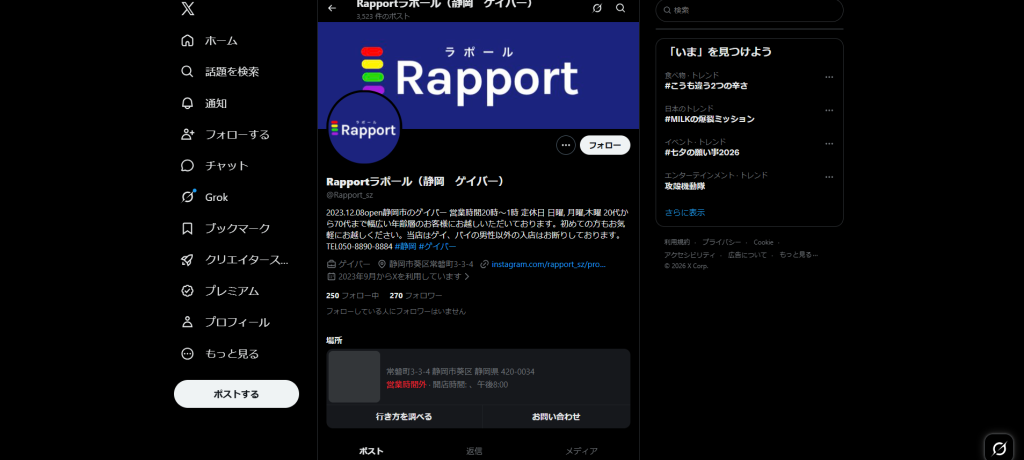This screenshot has height=460, width=1024.
Task: Click the explore magnifier icon in sidebar
Action: [187, 72]
